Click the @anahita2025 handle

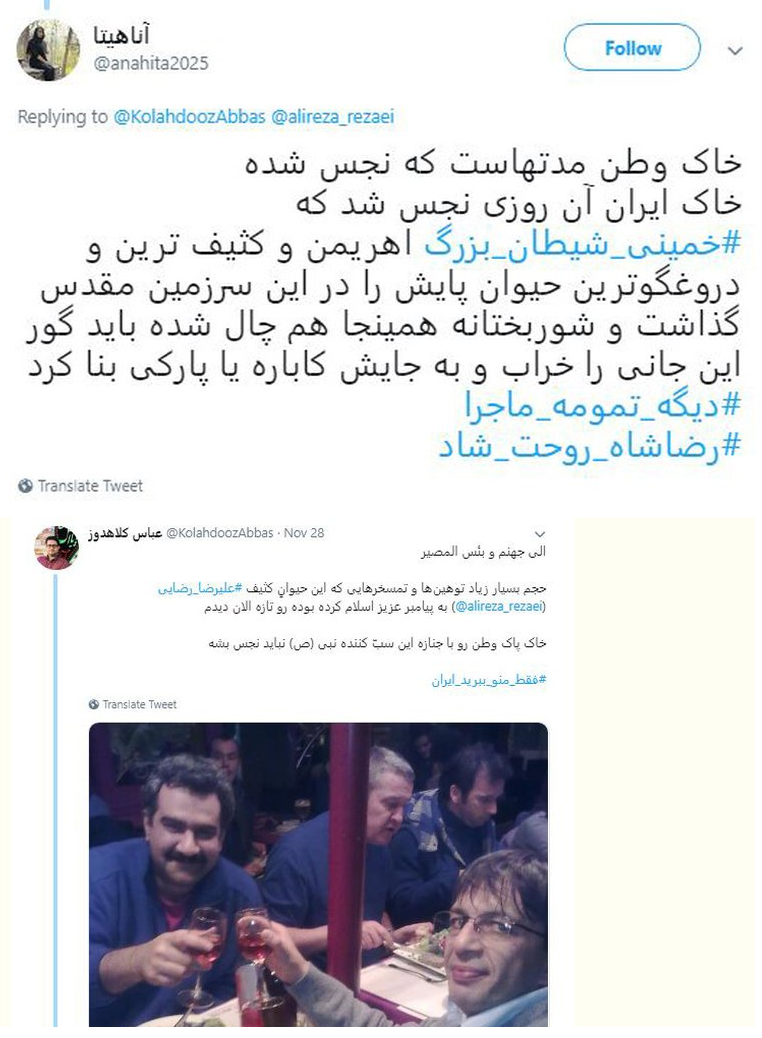coord(151,64)
